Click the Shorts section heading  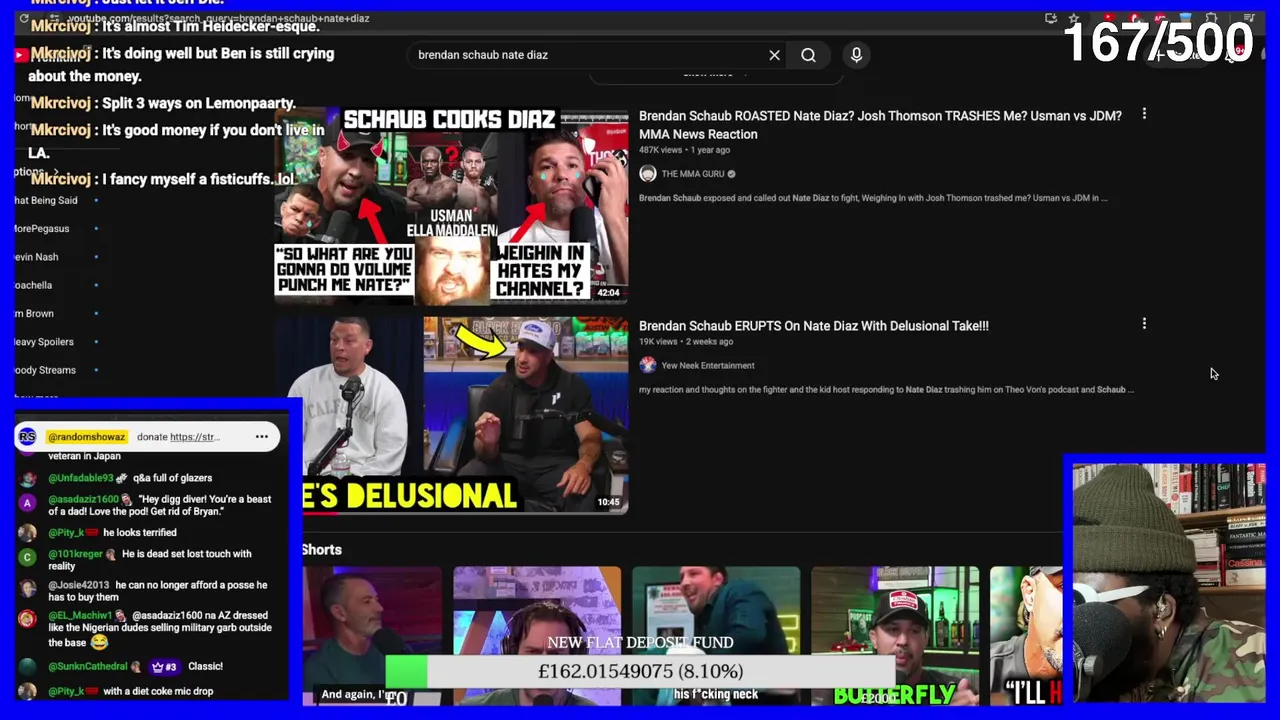tap(321, 550)
